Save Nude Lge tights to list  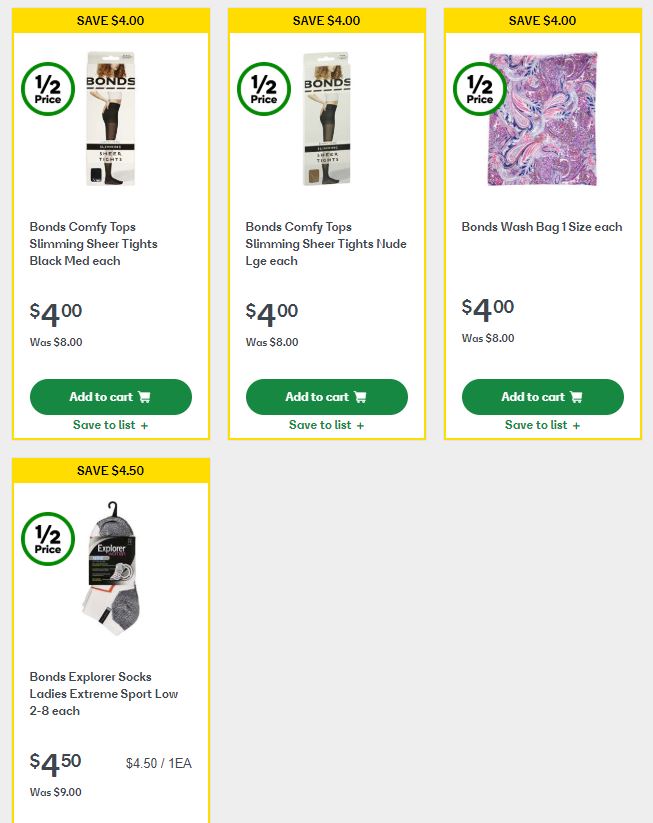click(326, 424)
